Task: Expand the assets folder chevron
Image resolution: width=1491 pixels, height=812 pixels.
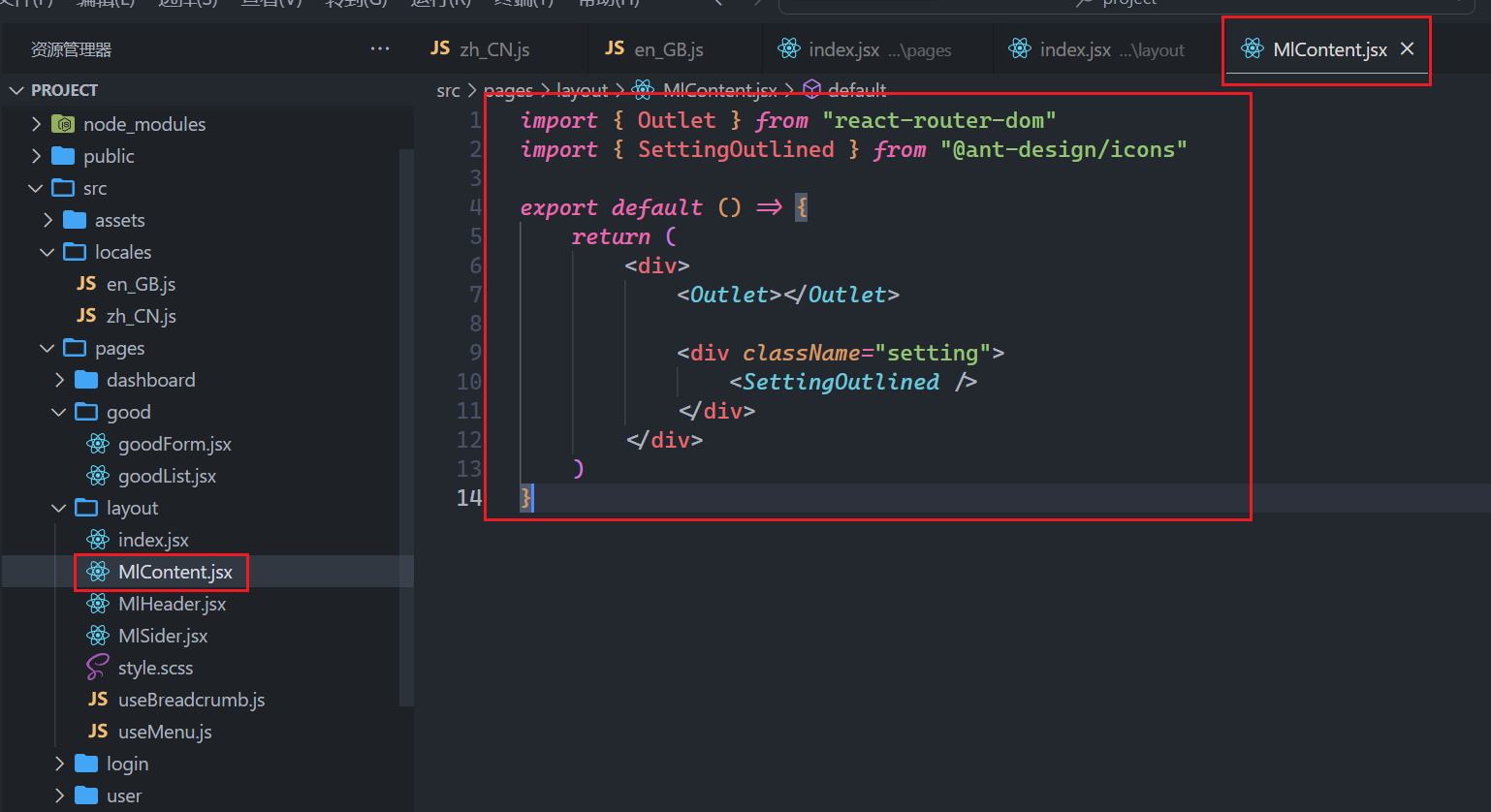Action: pos(48,220)
